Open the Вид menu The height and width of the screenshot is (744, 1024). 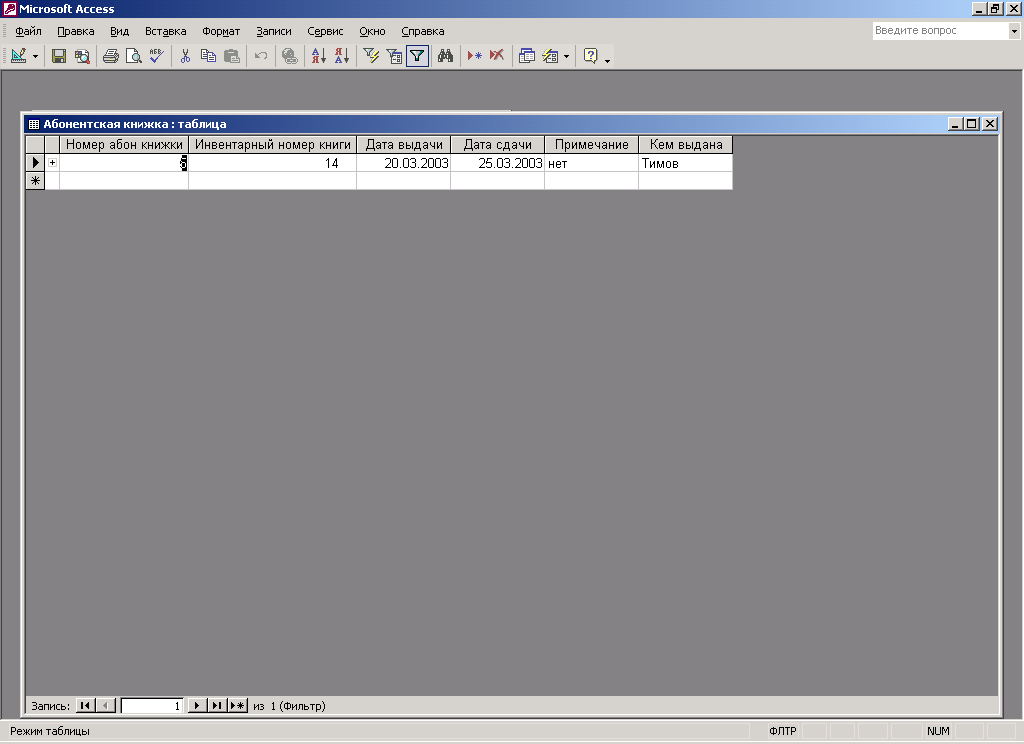[120, 31]
